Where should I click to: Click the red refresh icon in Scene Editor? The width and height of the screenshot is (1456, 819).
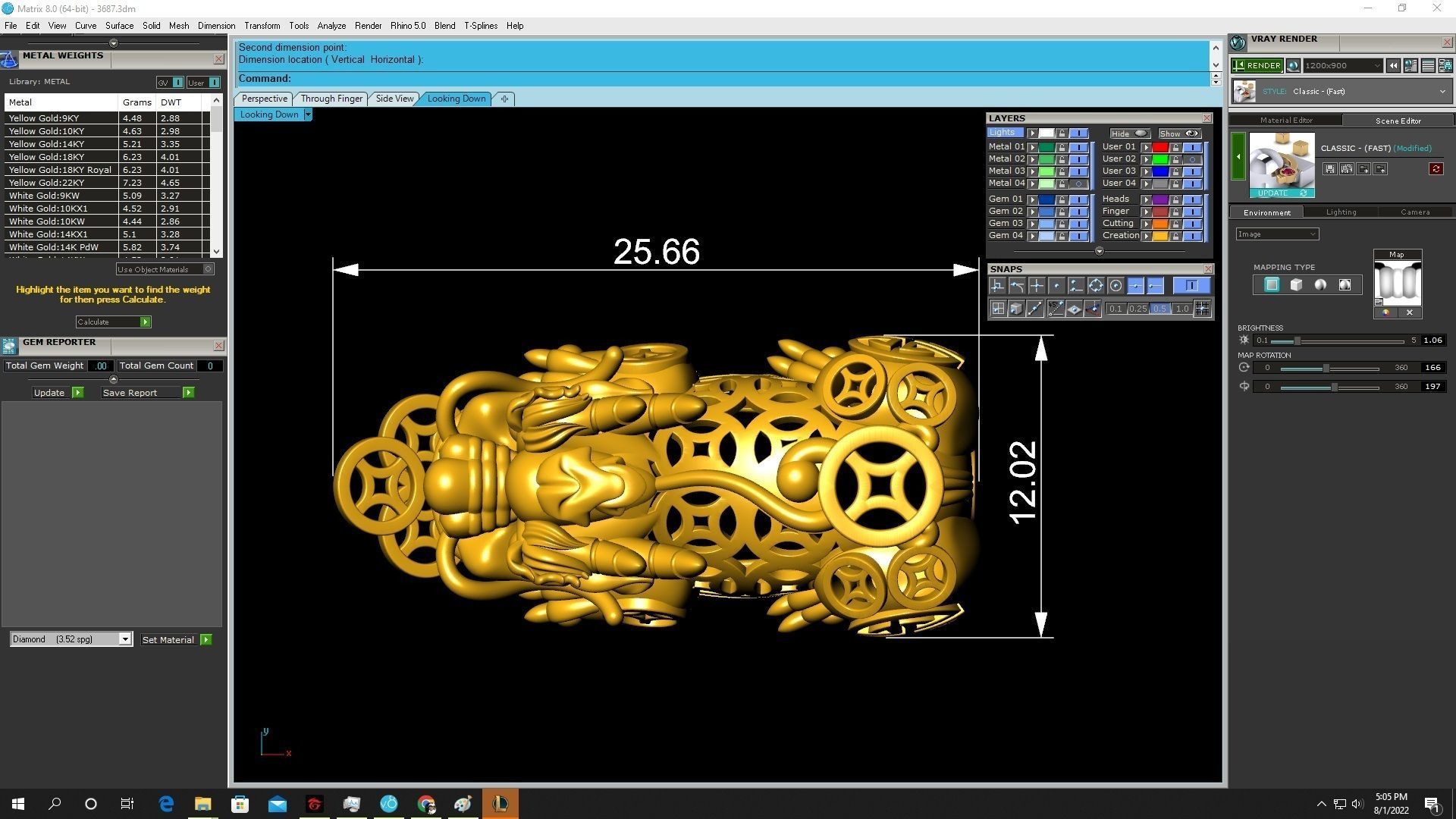click(x=1436, y=169)
